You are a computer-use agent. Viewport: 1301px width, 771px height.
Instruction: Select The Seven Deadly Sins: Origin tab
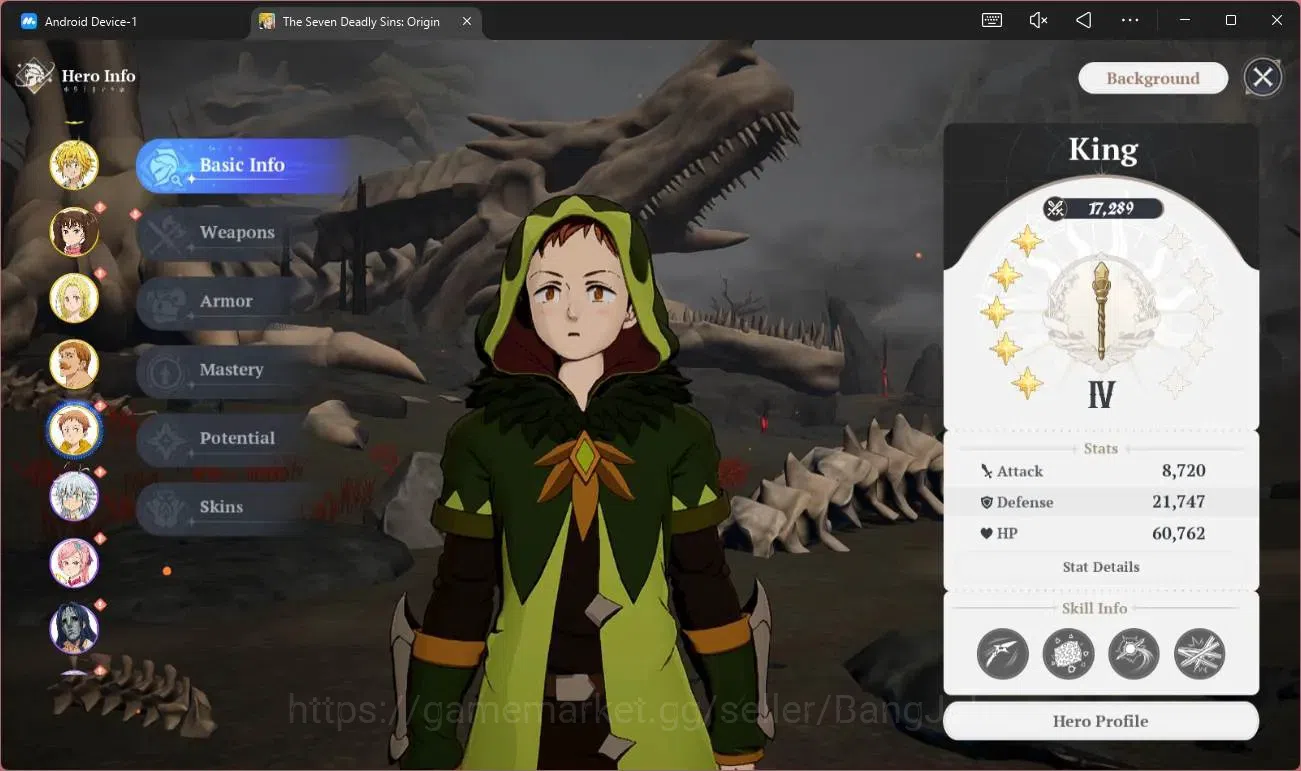coord(361,21)
